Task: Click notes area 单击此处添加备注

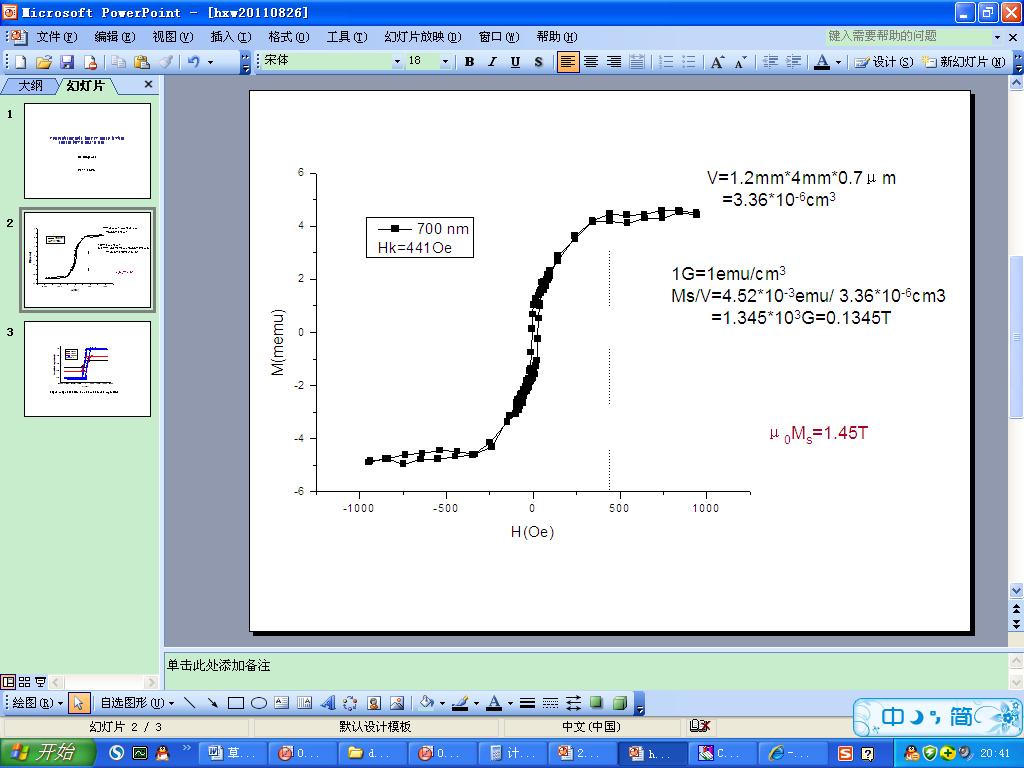Action: (x=218, y=665)
